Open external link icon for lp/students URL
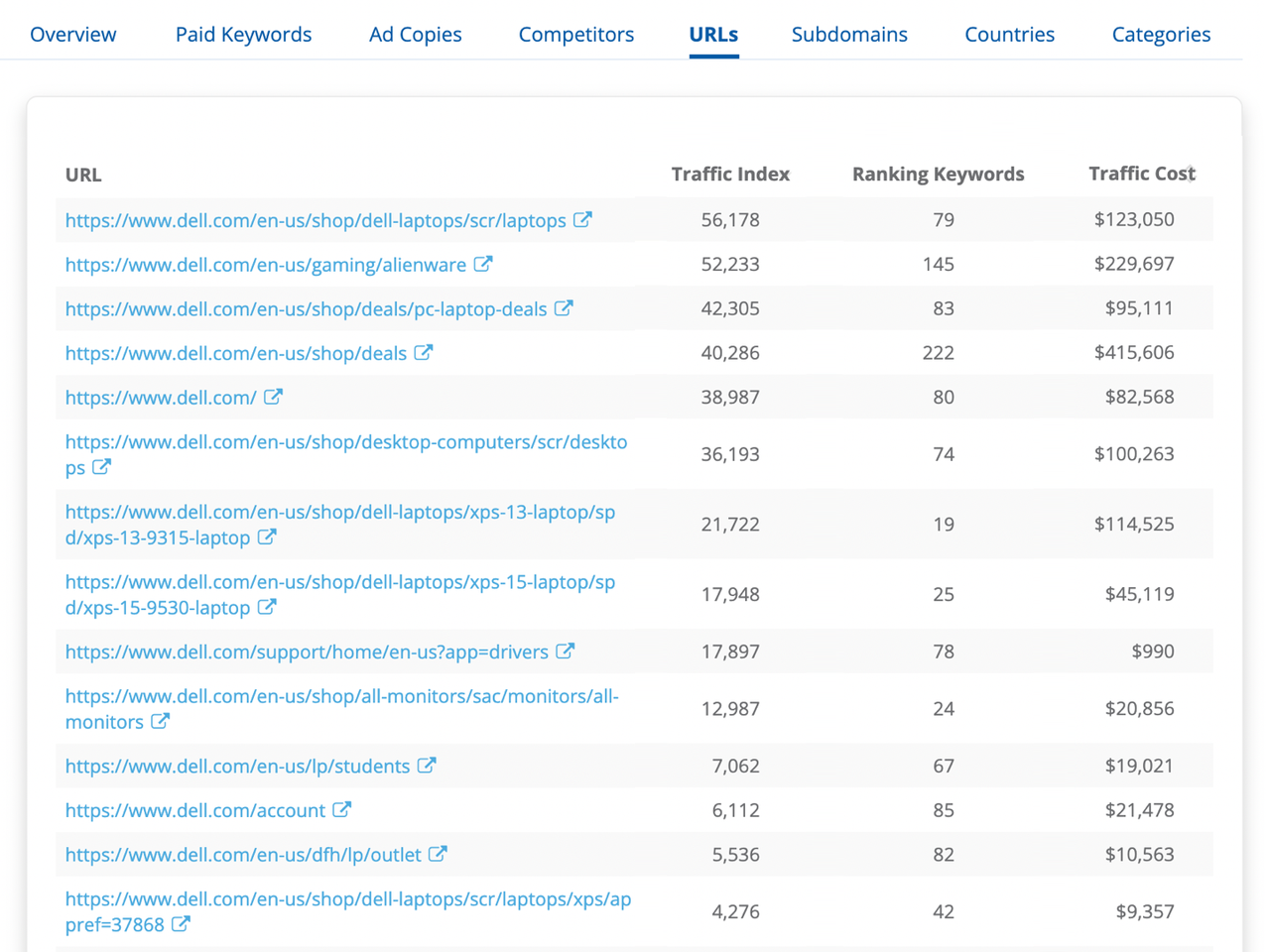The width and height of the screenshot is (1270, 952). 427,766
